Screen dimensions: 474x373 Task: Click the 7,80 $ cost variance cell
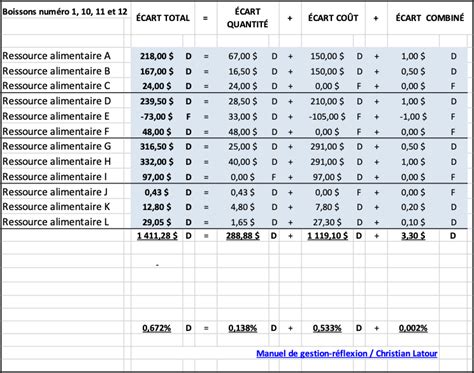click(x=327, y=207)
